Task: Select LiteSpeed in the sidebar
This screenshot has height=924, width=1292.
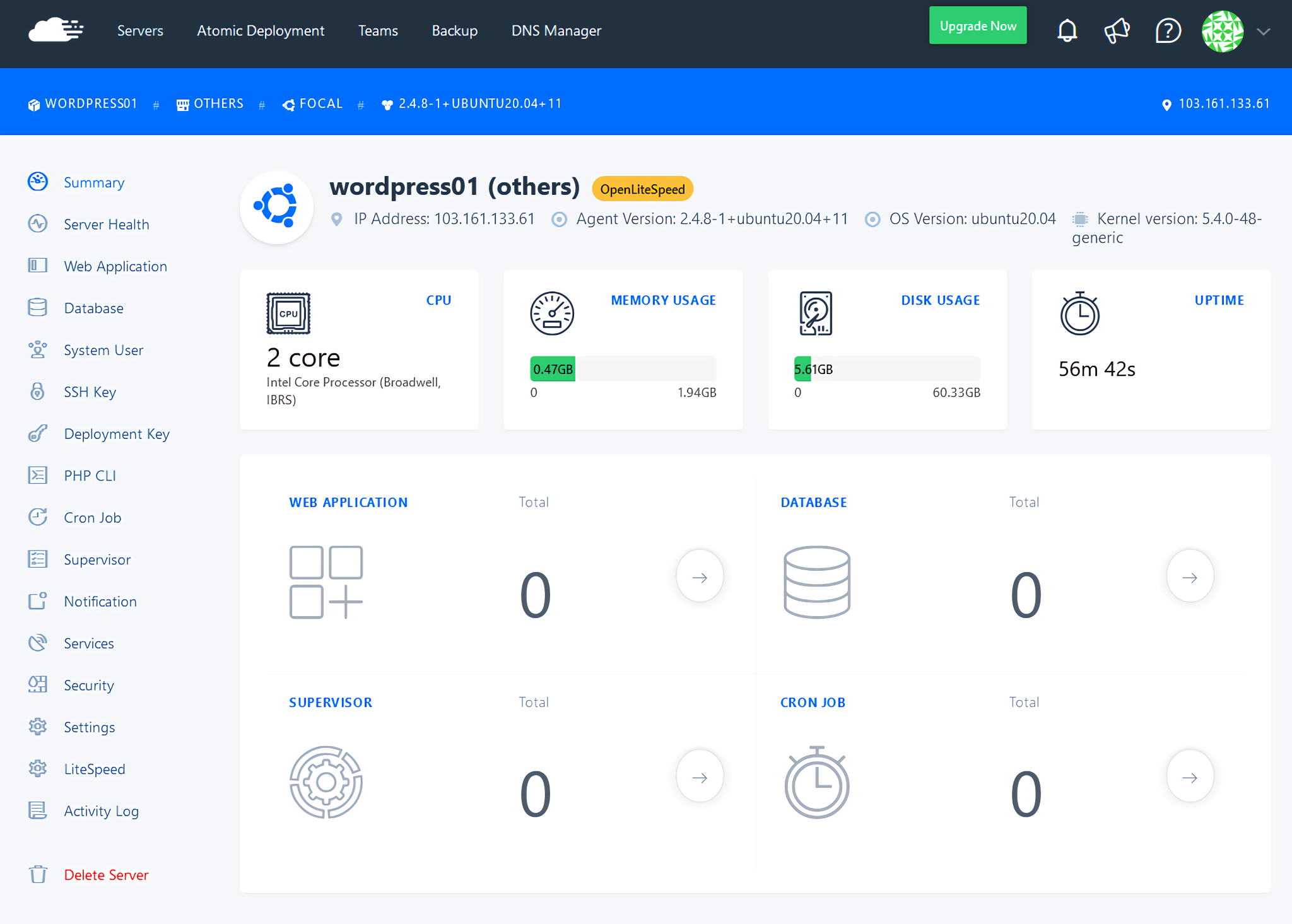Action: [x=94, y=769]
